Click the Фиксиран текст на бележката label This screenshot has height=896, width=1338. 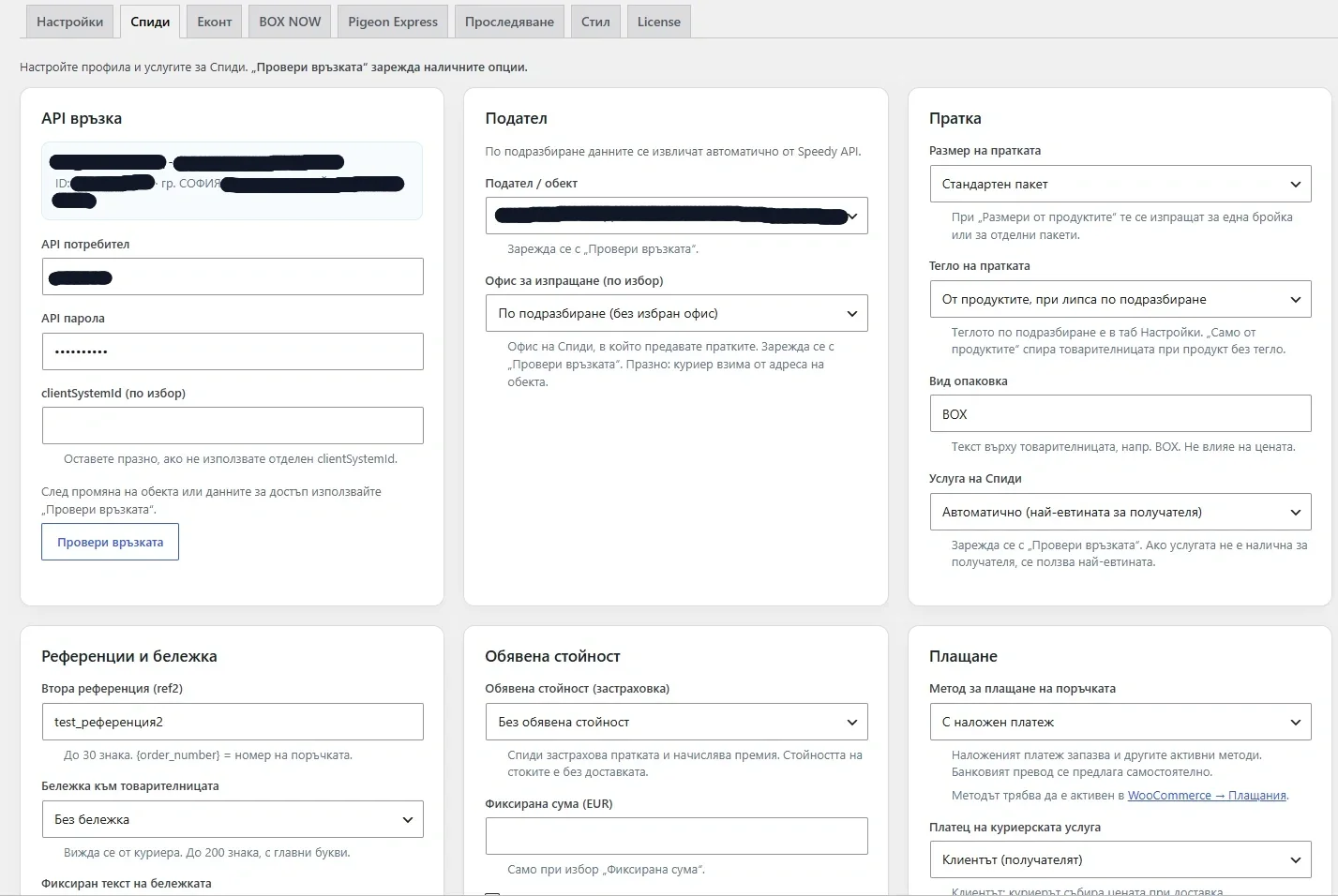coord(127,883)
